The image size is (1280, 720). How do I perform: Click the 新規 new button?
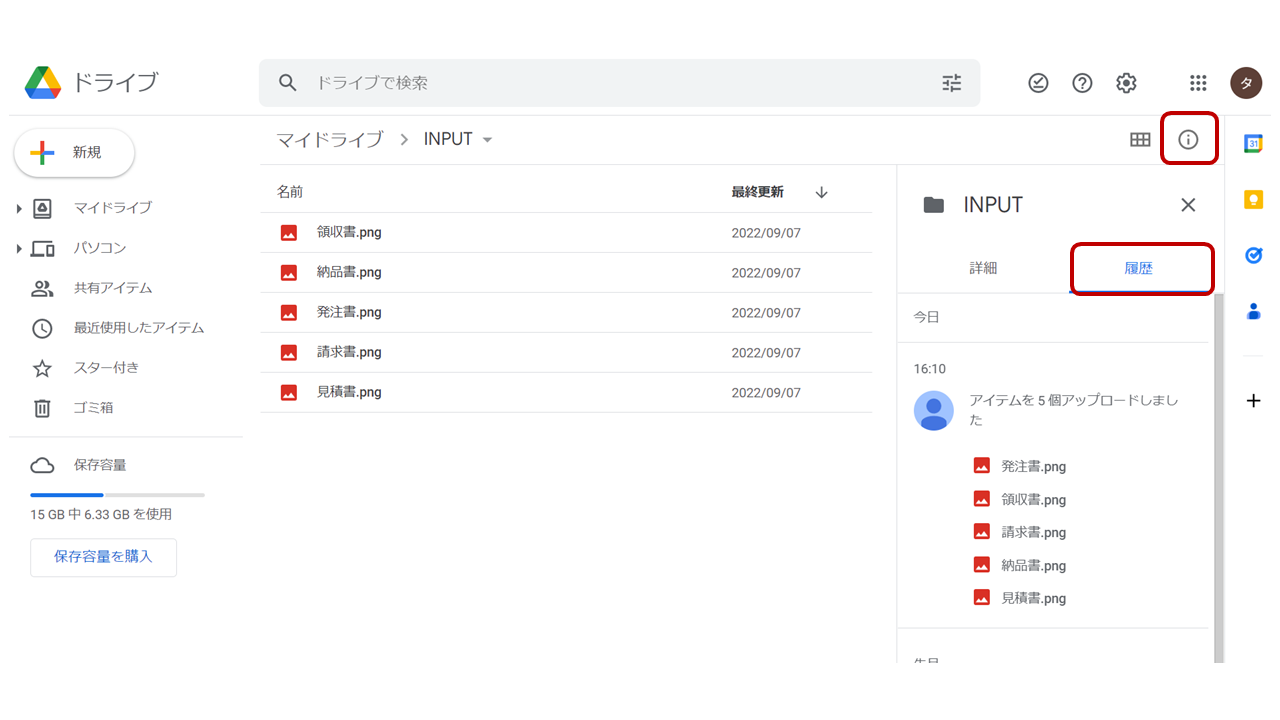[x=73, y=153]
